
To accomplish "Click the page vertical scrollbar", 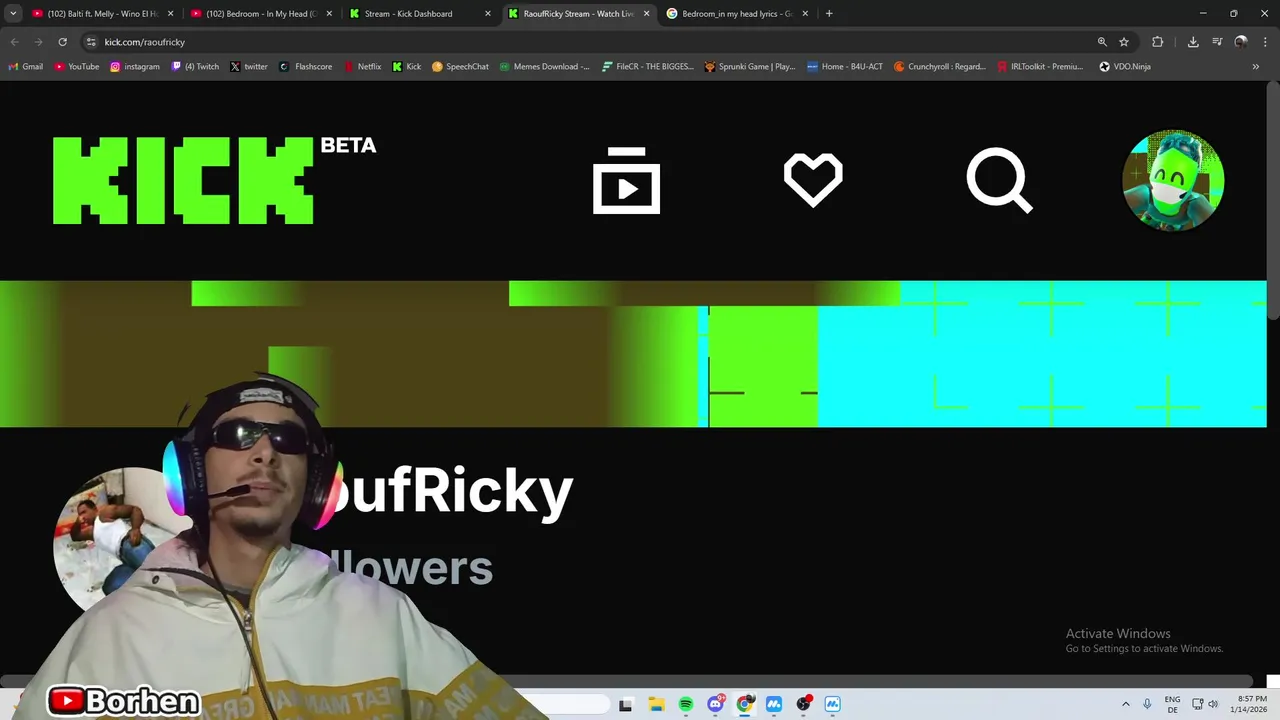I will coord(1273,200).
